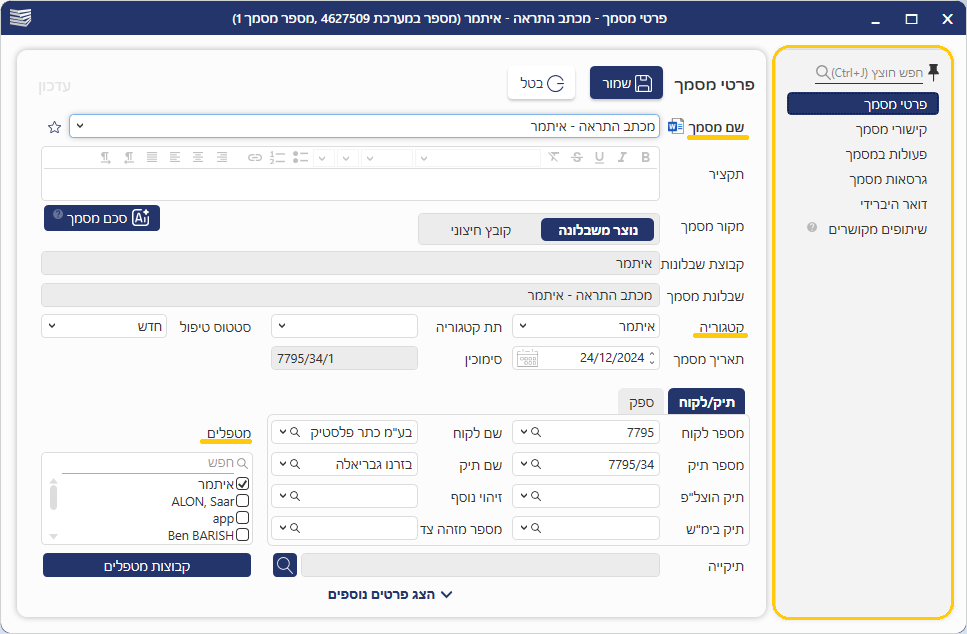
Task: Tick the Ben BARISH checkbox
Action: 242,535
